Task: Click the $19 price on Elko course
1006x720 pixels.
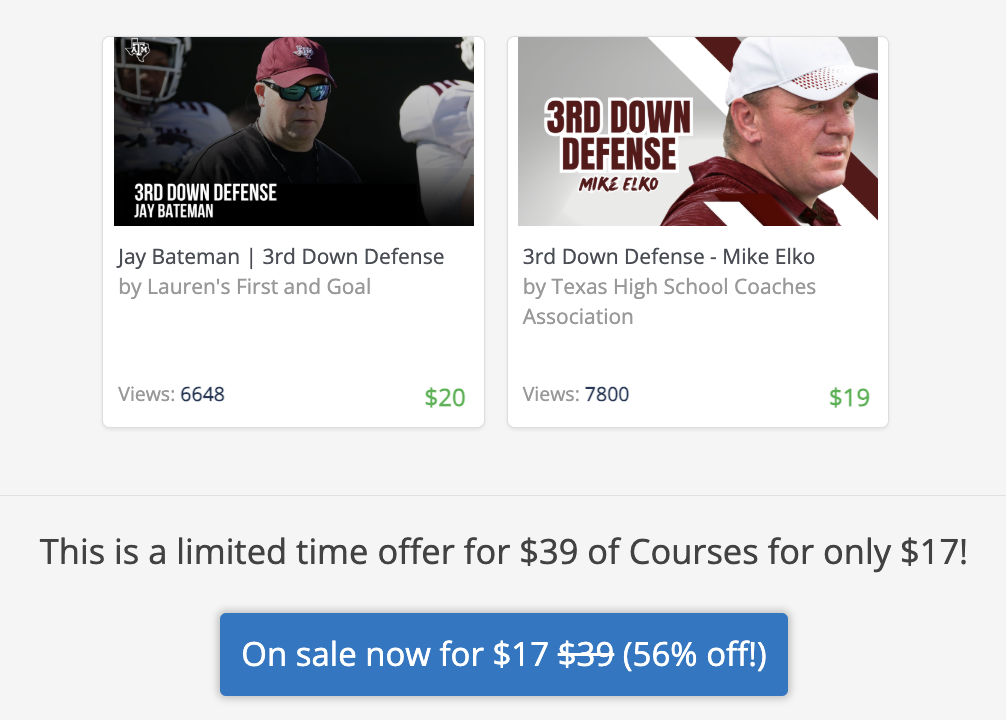Action: click(849, 398)
